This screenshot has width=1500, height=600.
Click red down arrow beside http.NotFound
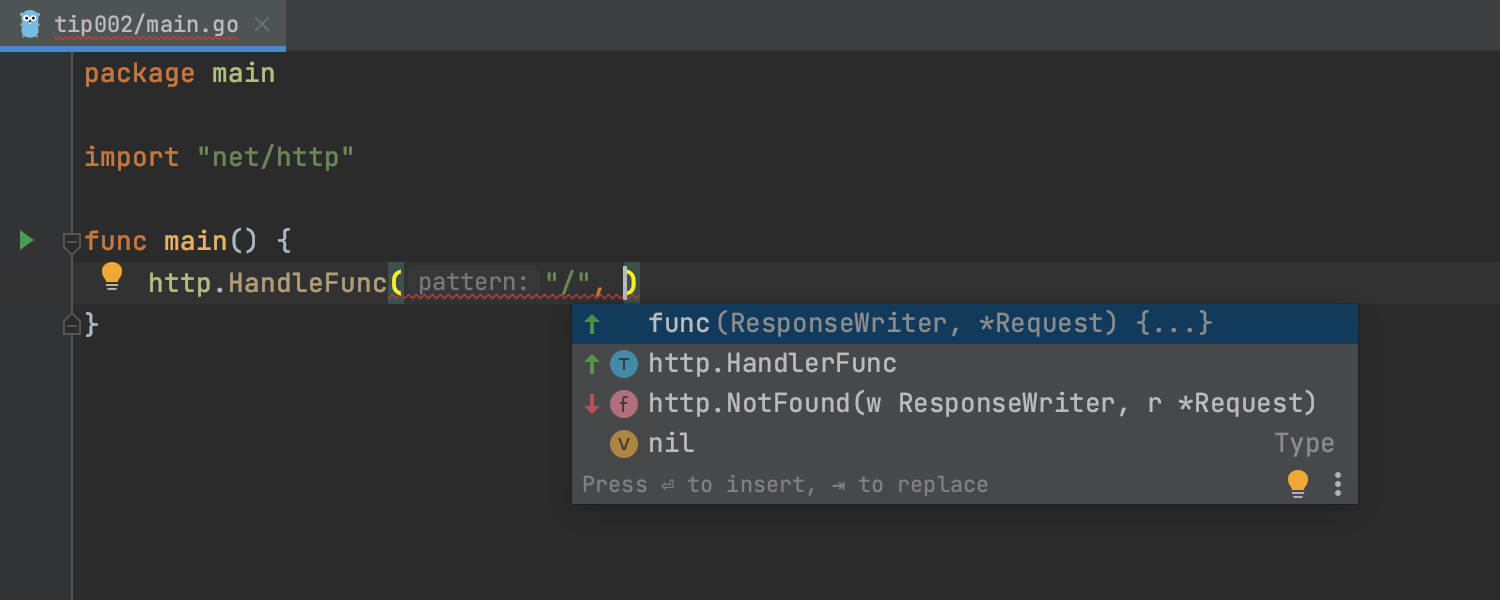coord(592,404)
